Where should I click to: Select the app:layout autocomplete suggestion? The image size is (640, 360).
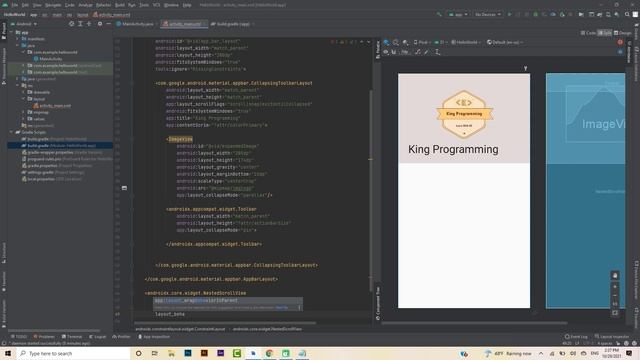click(228, 300)
